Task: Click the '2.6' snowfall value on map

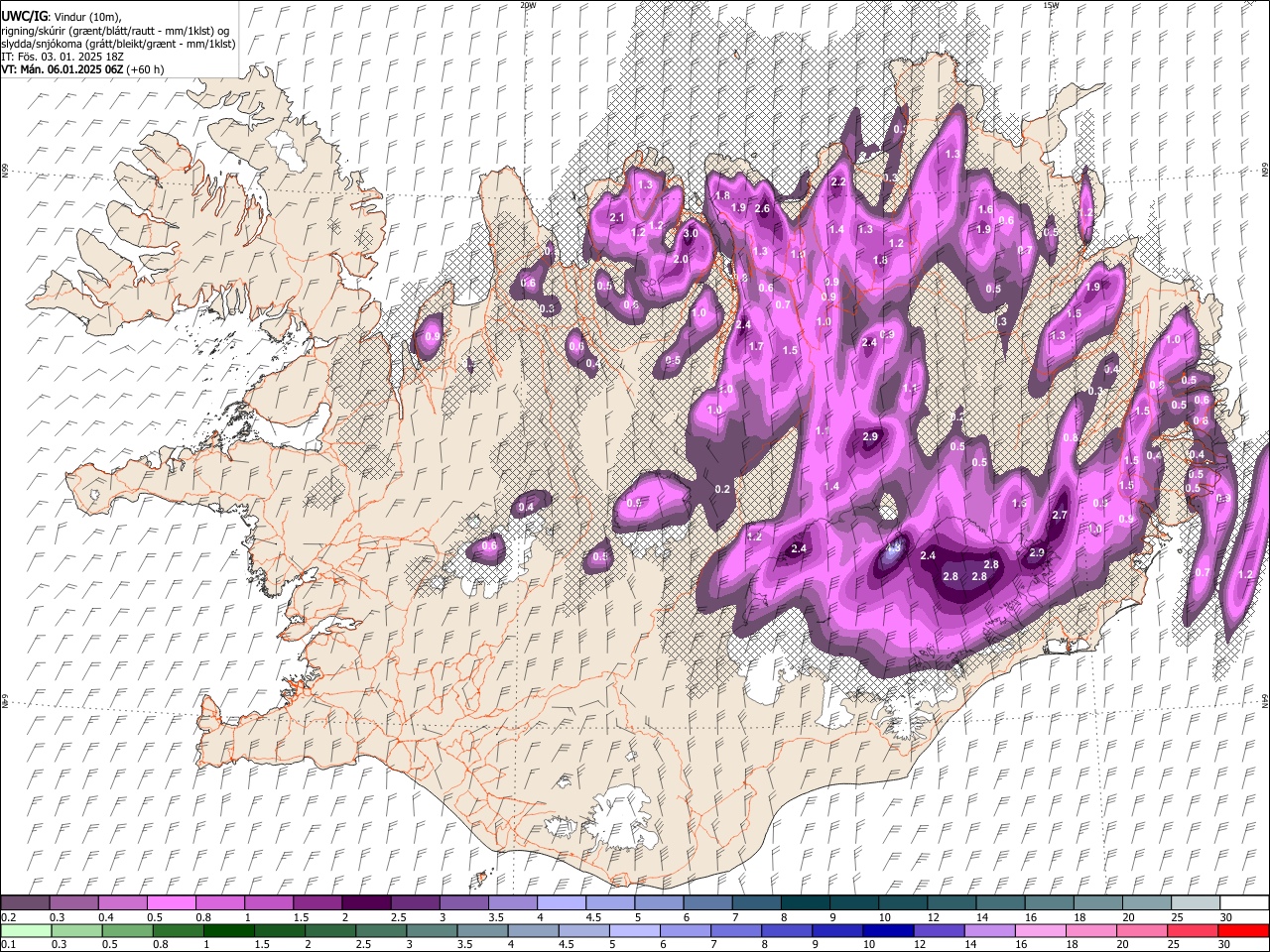Action: pos(762,209)
